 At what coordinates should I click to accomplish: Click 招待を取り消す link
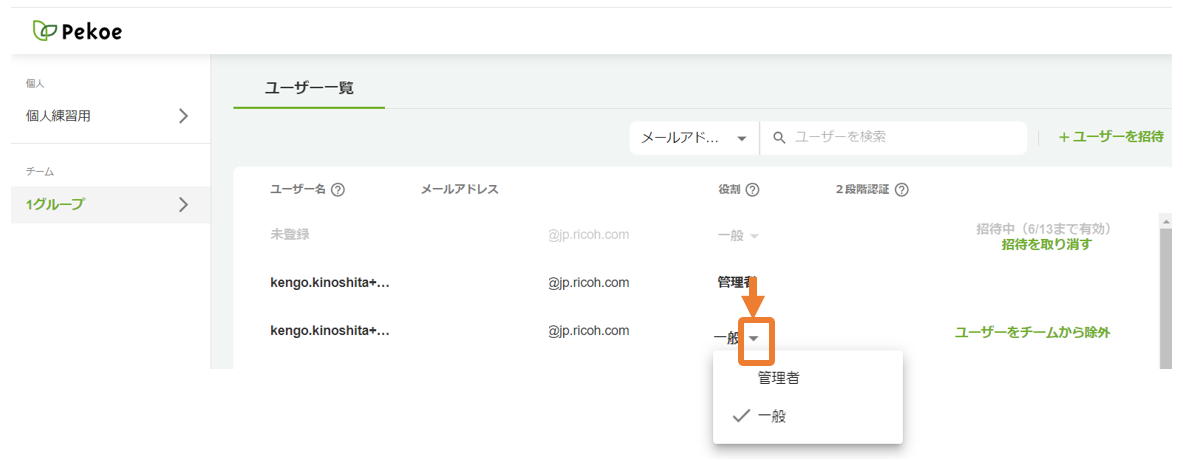(1046, 245)
